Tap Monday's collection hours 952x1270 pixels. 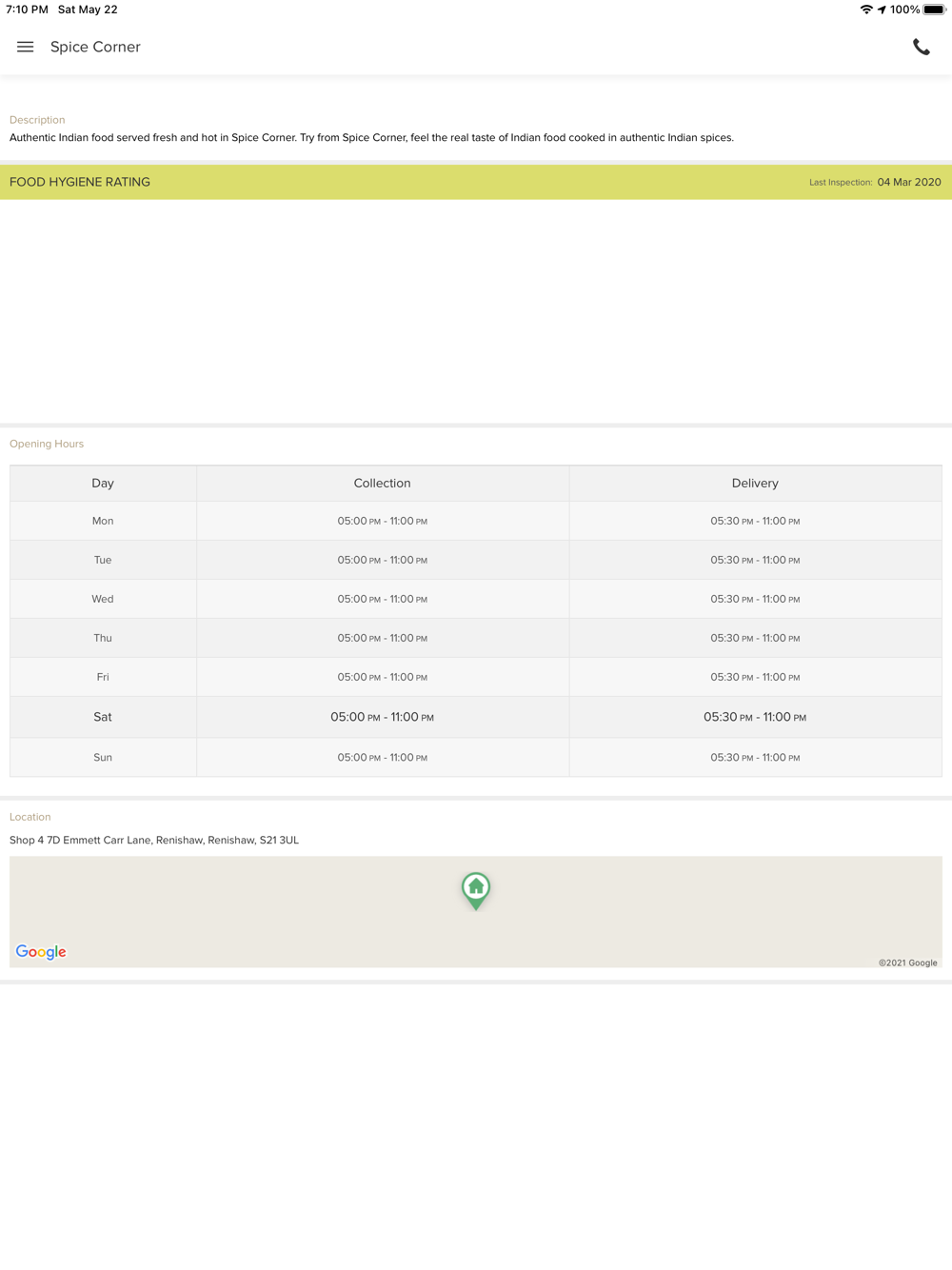(383, 521)
